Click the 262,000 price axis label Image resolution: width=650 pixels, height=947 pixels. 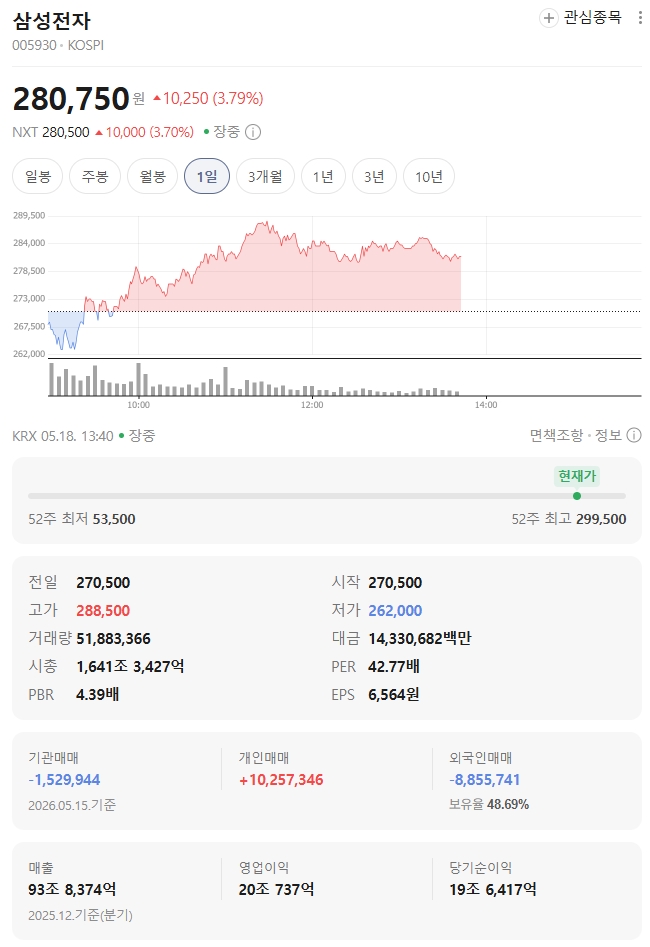(x=29, y=354)
